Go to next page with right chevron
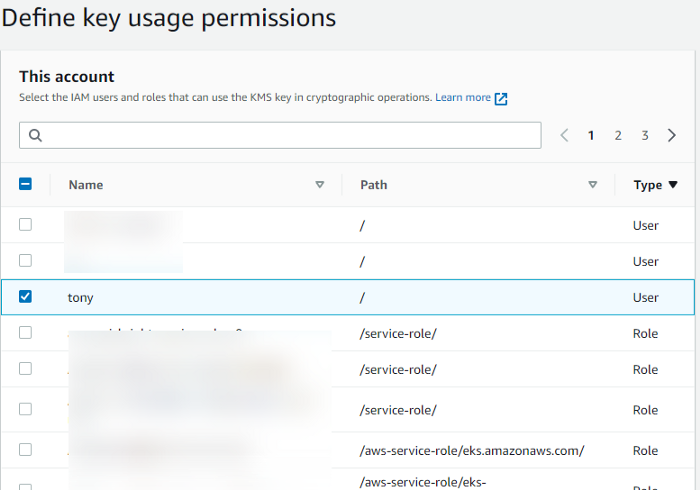 coord(672,136)
